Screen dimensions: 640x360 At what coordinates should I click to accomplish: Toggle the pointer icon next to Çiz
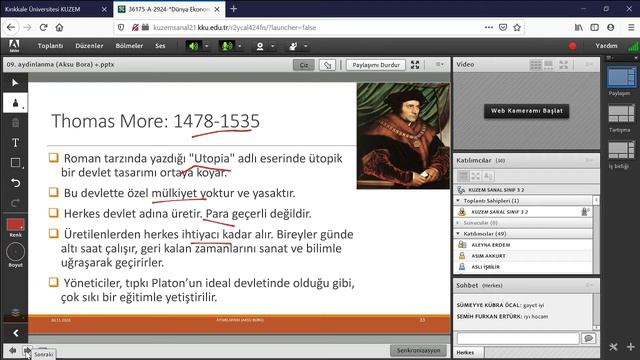327,65
